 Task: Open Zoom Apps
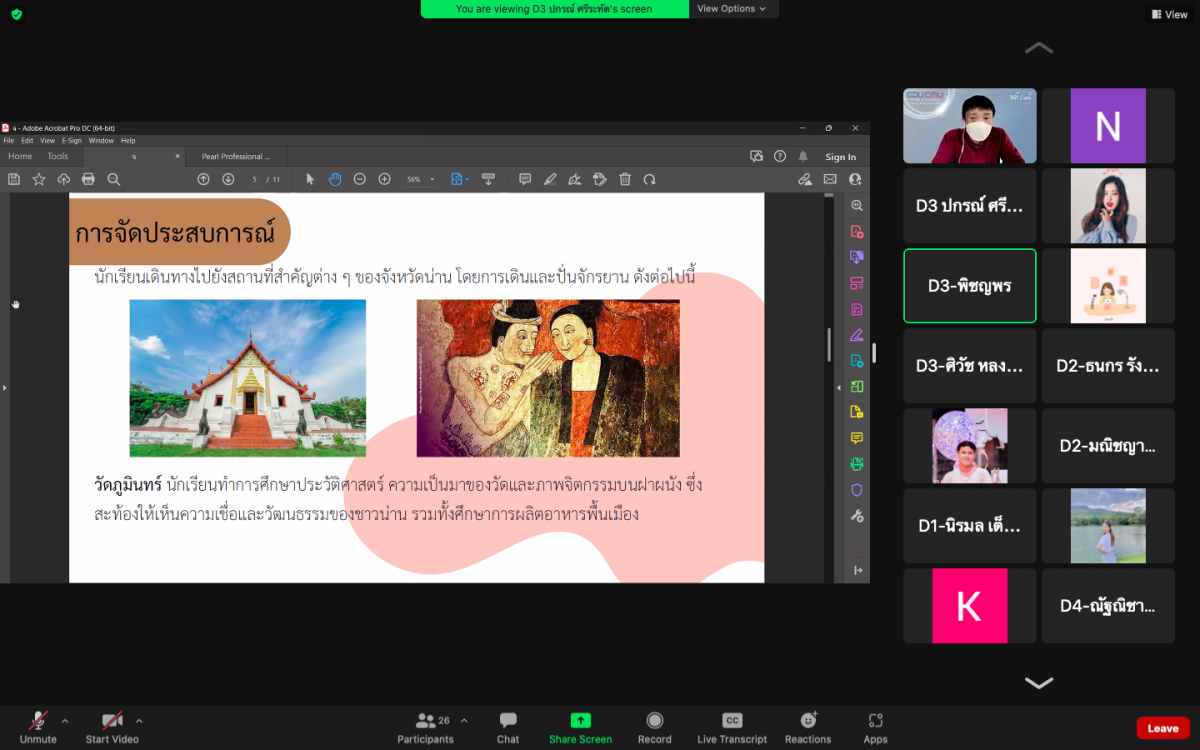click(876, 728)
